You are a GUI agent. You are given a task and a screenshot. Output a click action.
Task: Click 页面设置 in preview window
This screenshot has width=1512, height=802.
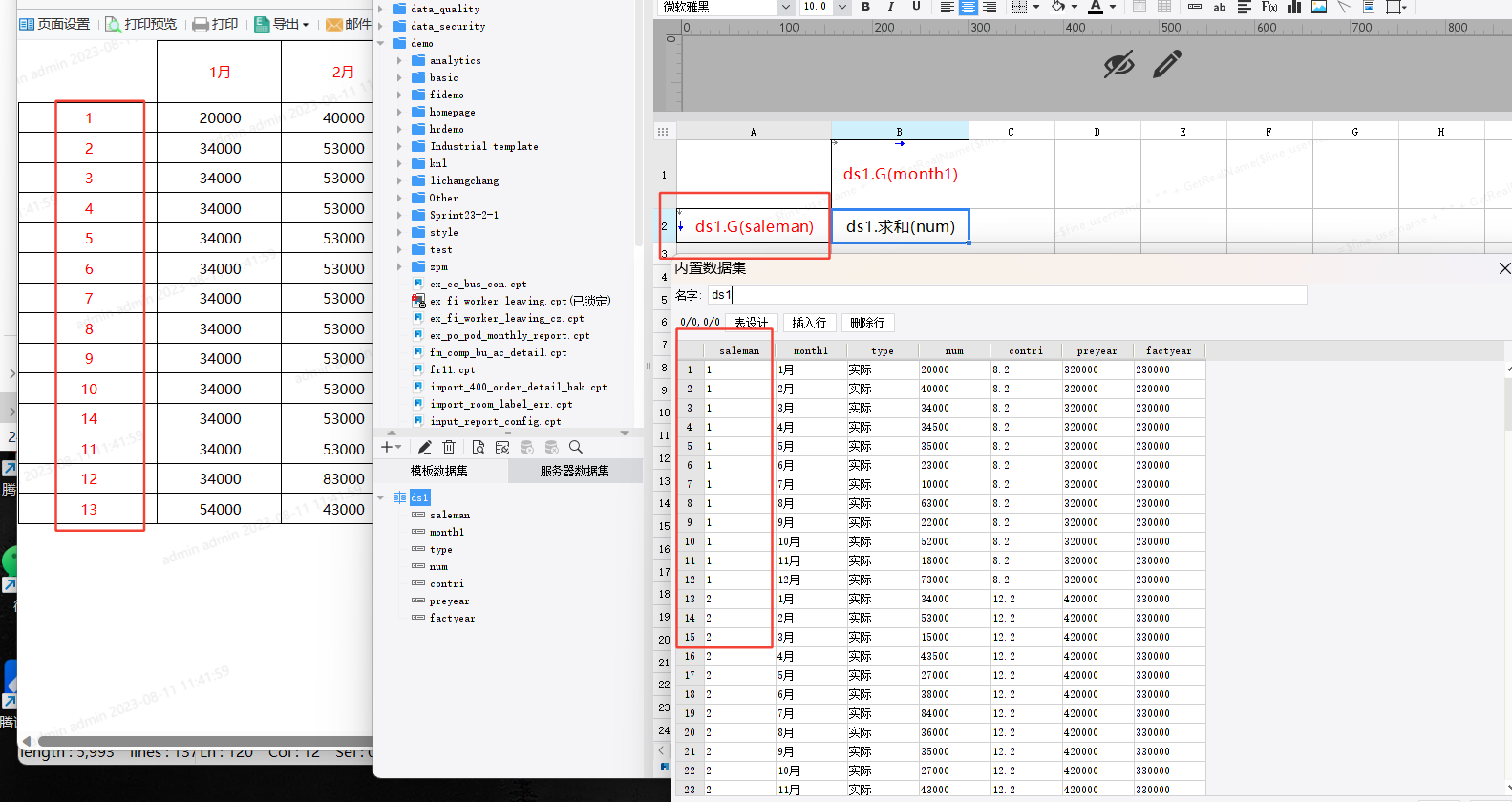coord(54,24)
